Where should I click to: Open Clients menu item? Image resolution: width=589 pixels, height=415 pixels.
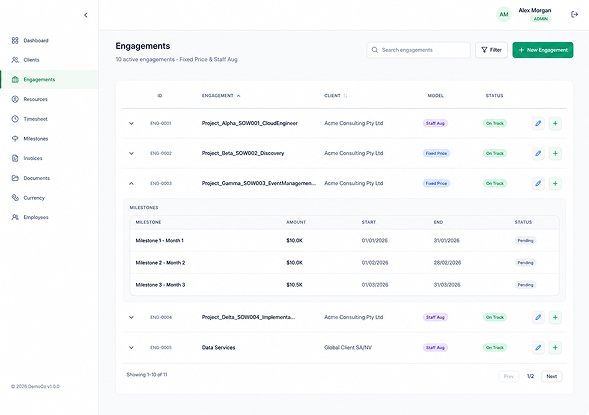[31, 60]
